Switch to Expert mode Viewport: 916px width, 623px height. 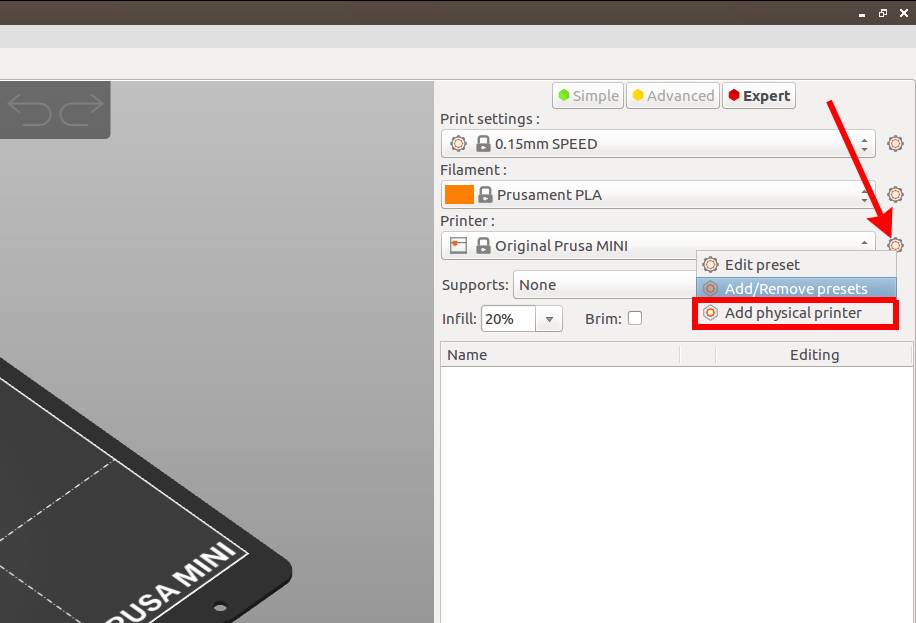tap(759, 95)
